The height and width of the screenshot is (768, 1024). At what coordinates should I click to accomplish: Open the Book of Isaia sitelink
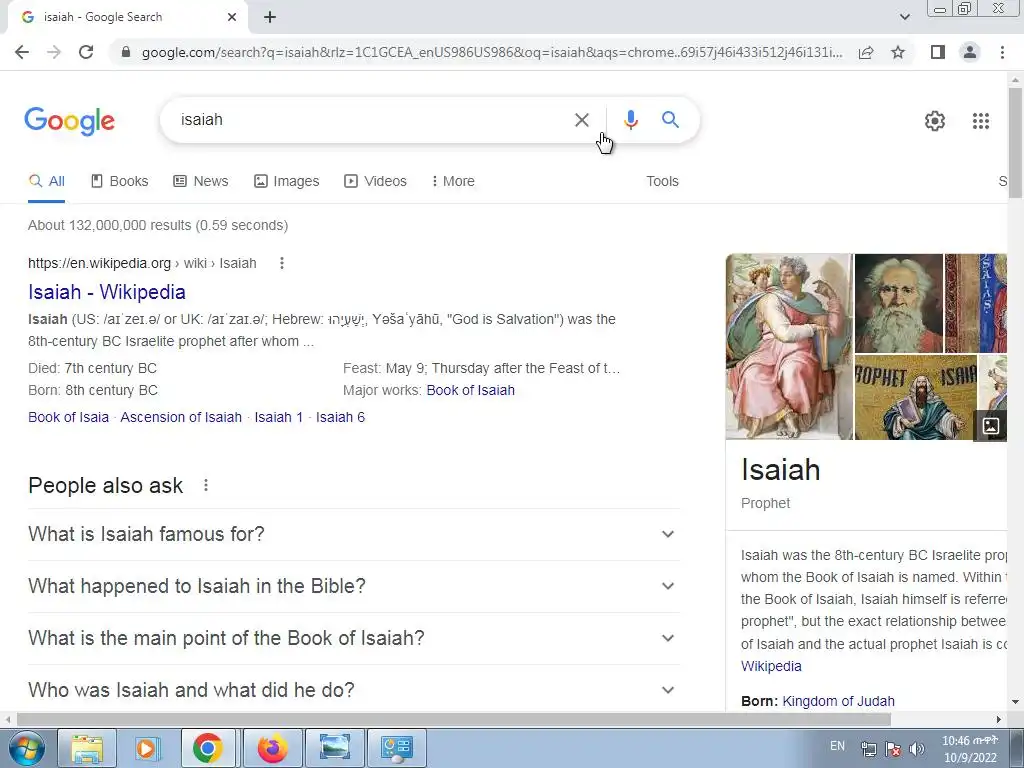click(x=69, y=417)
